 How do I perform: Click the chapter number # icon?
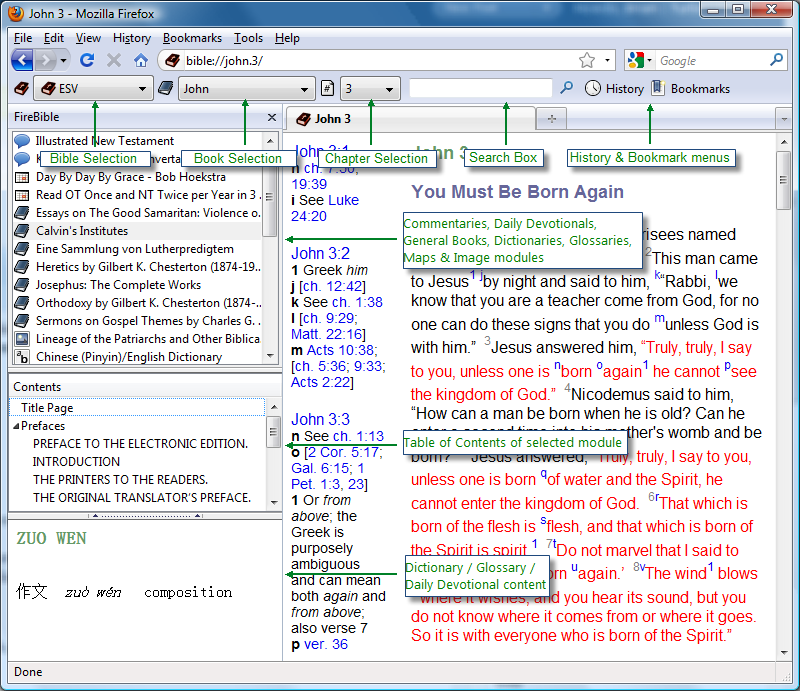(x=328, y=88)
